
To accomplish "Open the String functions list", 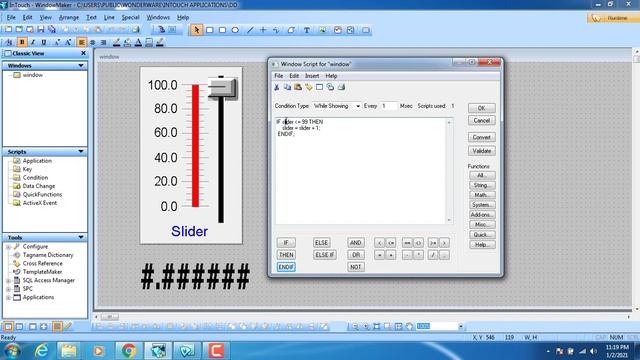I will point(482,185).
